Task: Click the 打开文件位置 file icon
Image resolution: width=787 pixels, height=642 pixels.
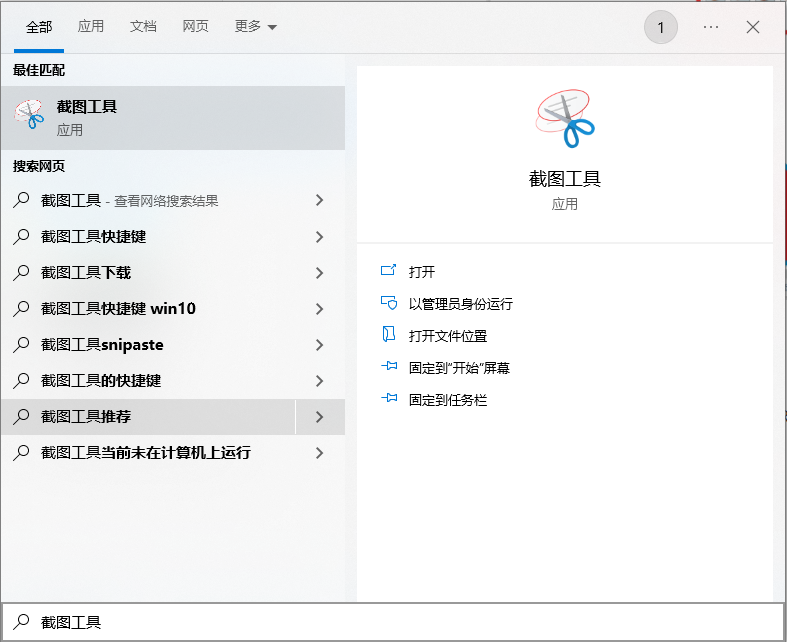Action: (389, 336)
